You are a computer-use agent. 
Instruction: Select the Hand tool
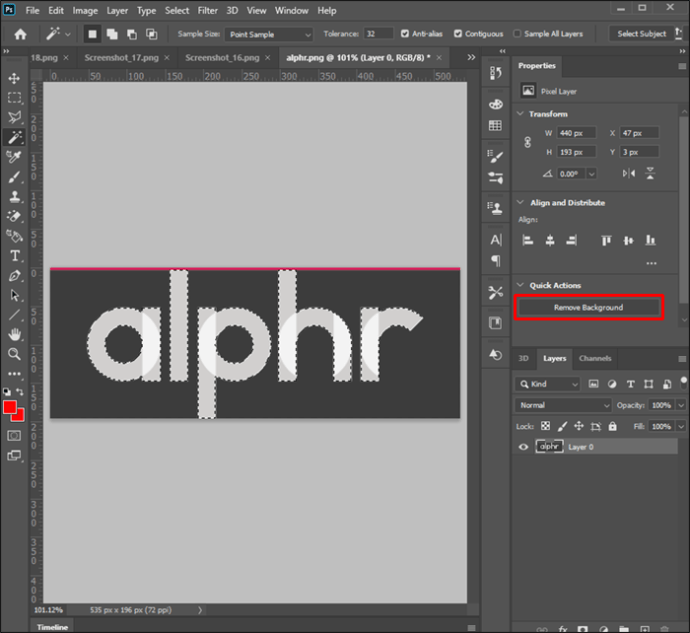click(x=14, y=334)
